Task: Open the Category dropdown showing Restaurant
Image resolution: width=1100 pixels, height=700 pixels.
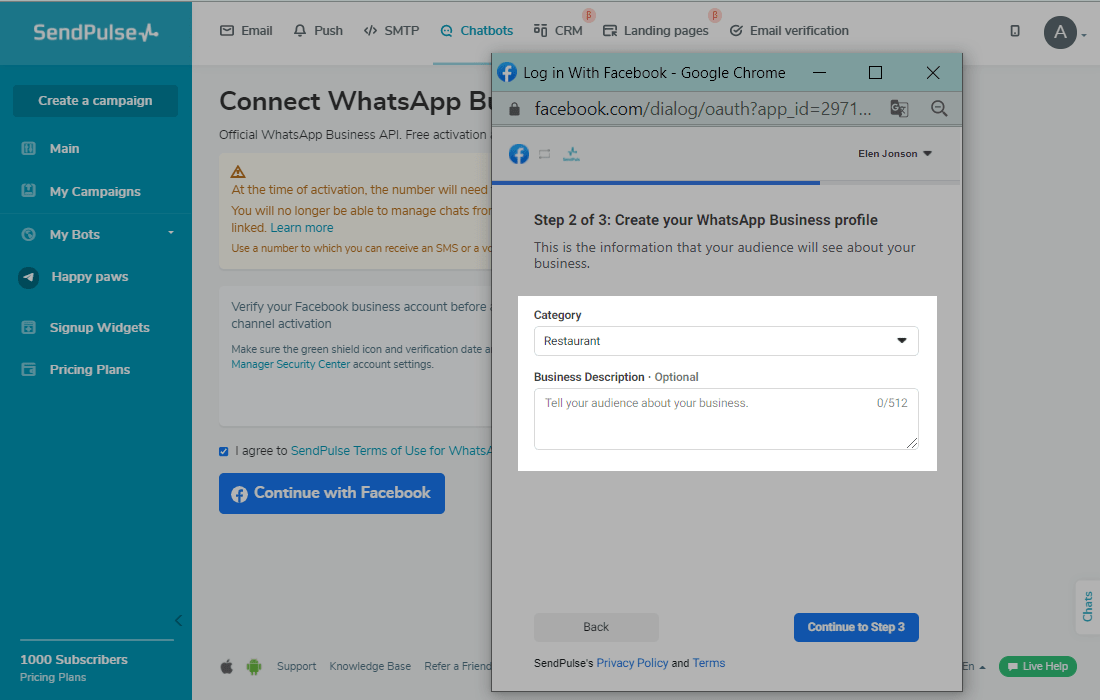Action: click(x=725, y=341)
